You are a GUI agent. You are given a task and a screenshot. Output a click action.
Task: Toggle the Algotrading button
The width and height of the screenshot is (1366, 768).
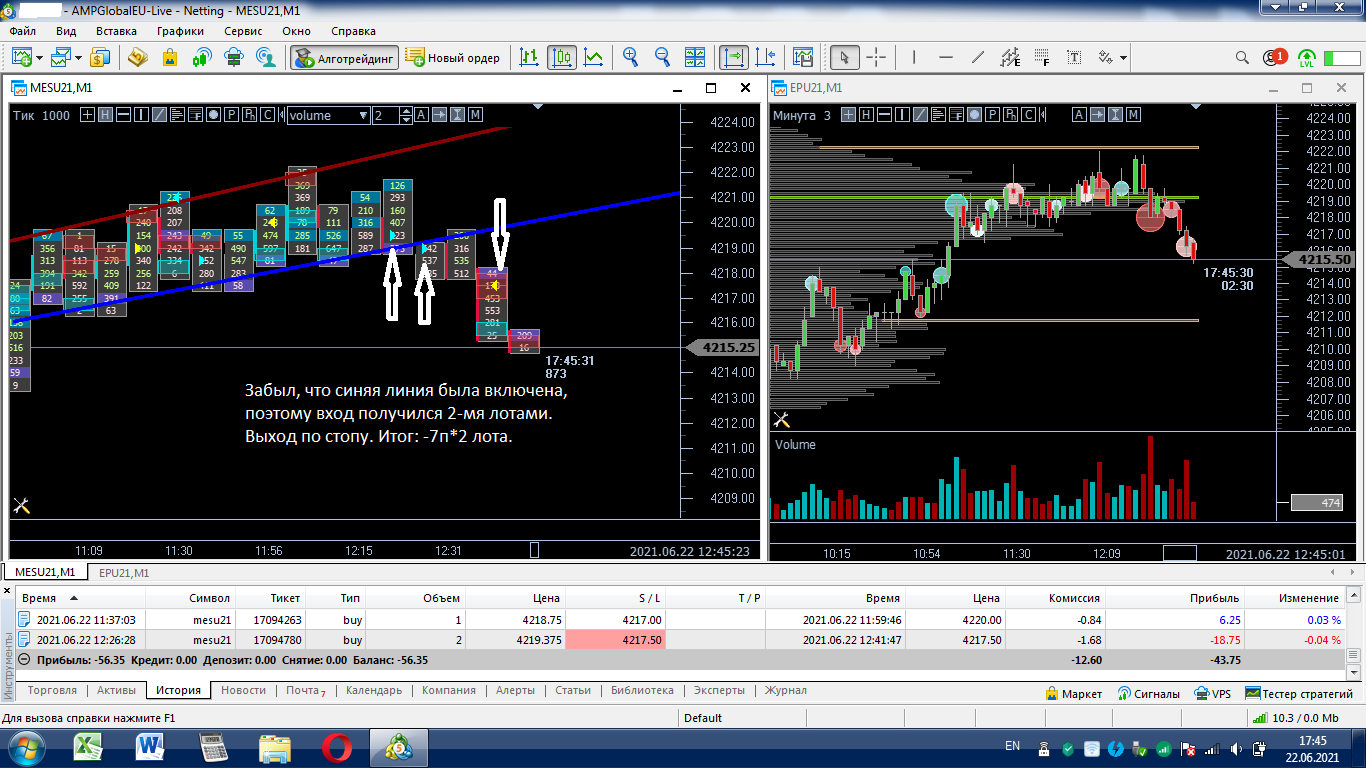(345, 57)
